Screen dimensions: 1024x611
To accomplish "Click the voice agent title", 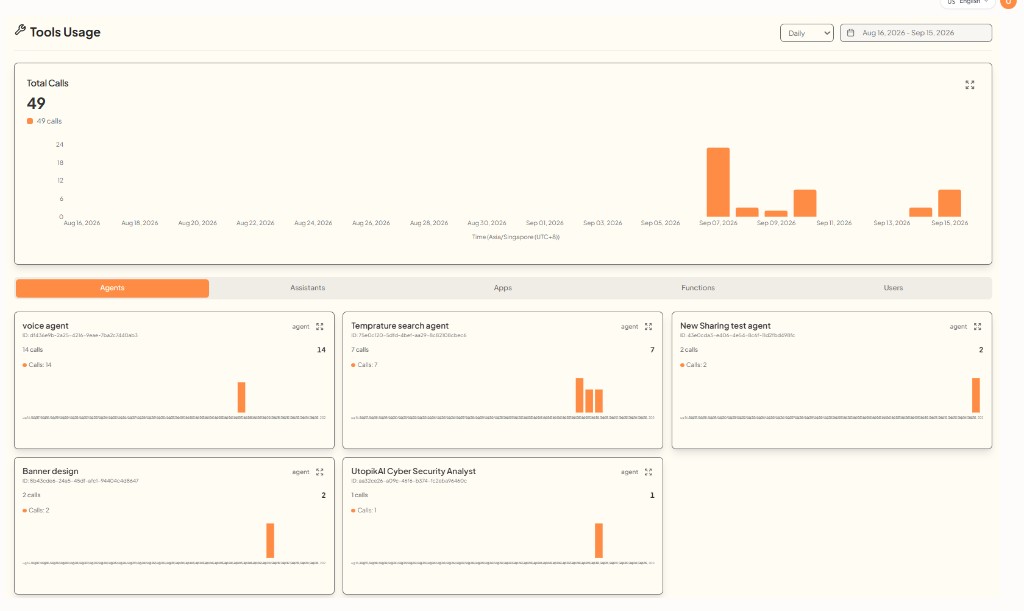I will 45,326.
